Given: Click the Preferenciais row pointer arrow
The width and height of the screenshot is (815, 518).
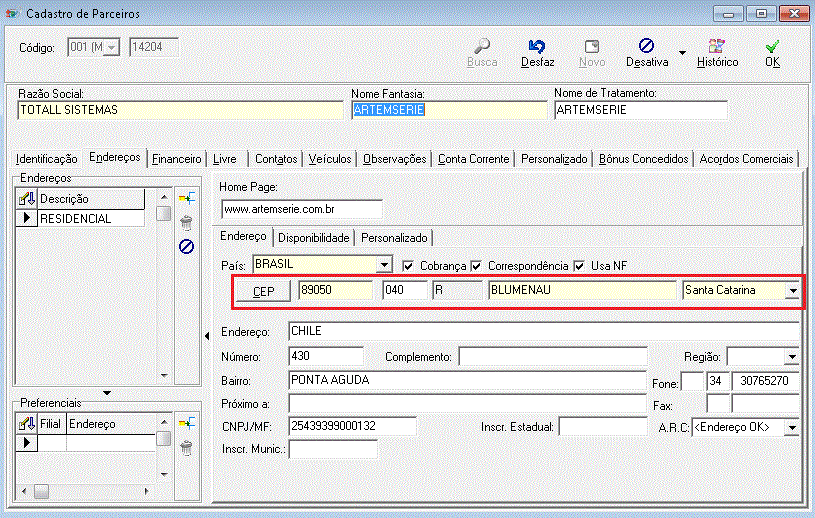Looking at the screenshot, I should point(27,443).
